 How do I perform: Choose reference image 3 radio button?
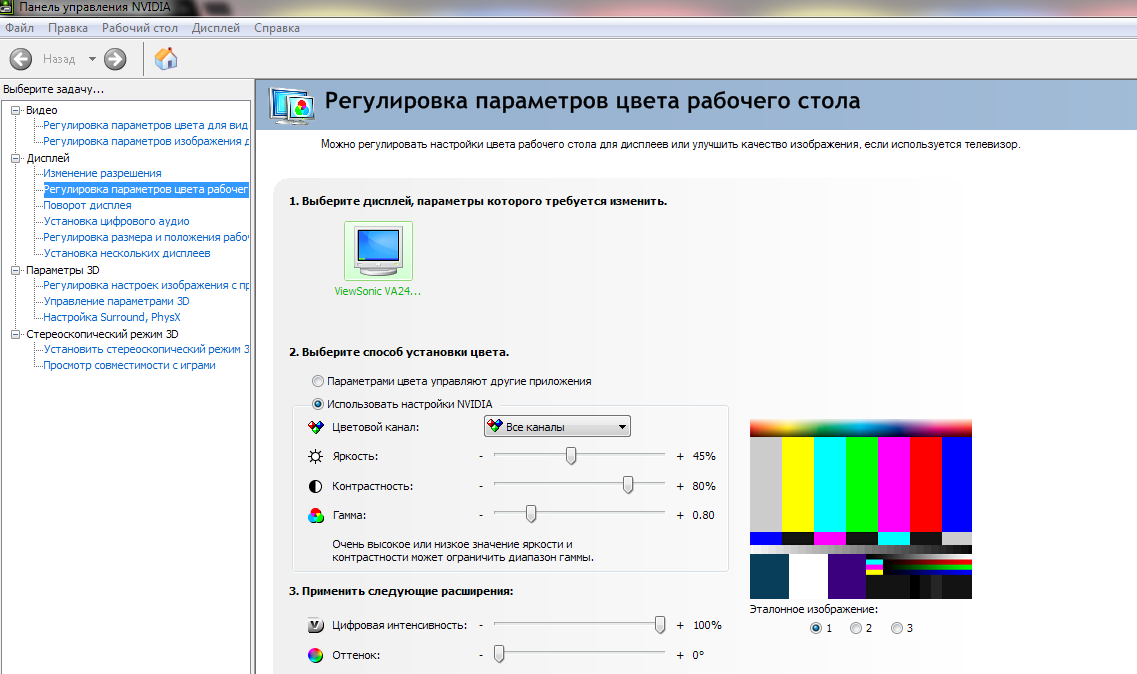[x=897, y=628]
